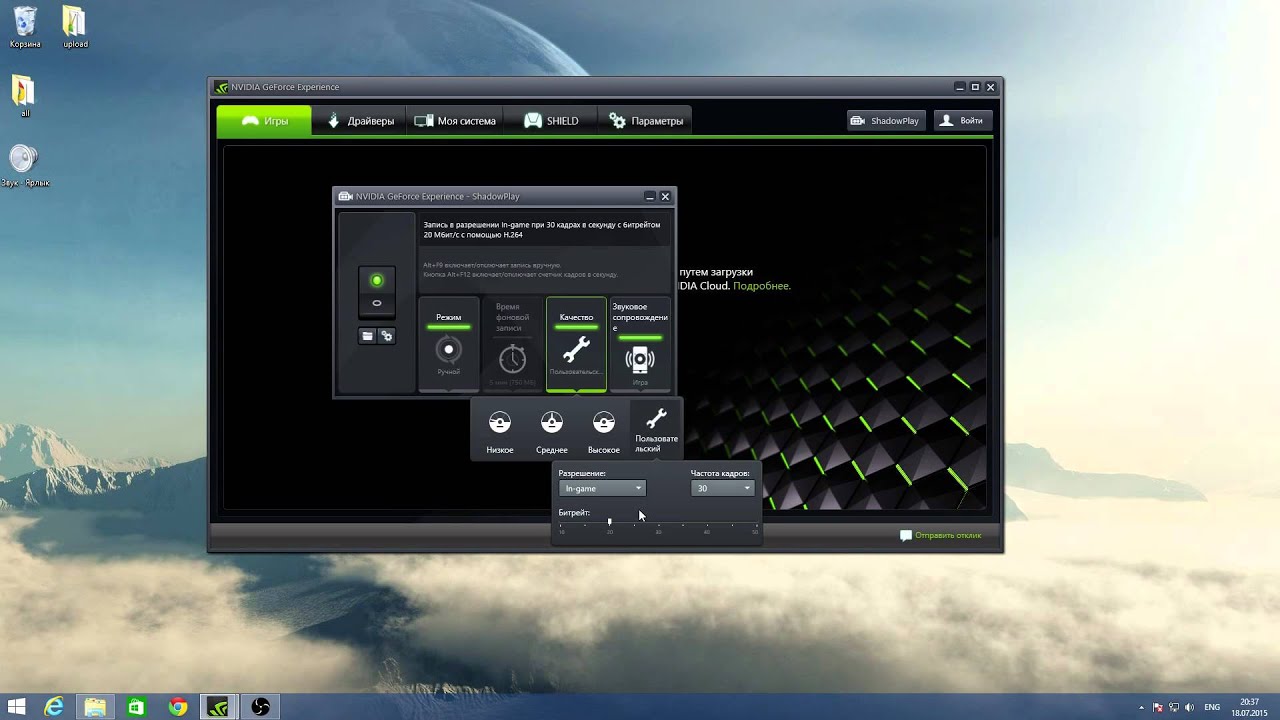Open the SHIELD tab
This screenshot has height=720, width=1280.
click(x=551, y=121)
